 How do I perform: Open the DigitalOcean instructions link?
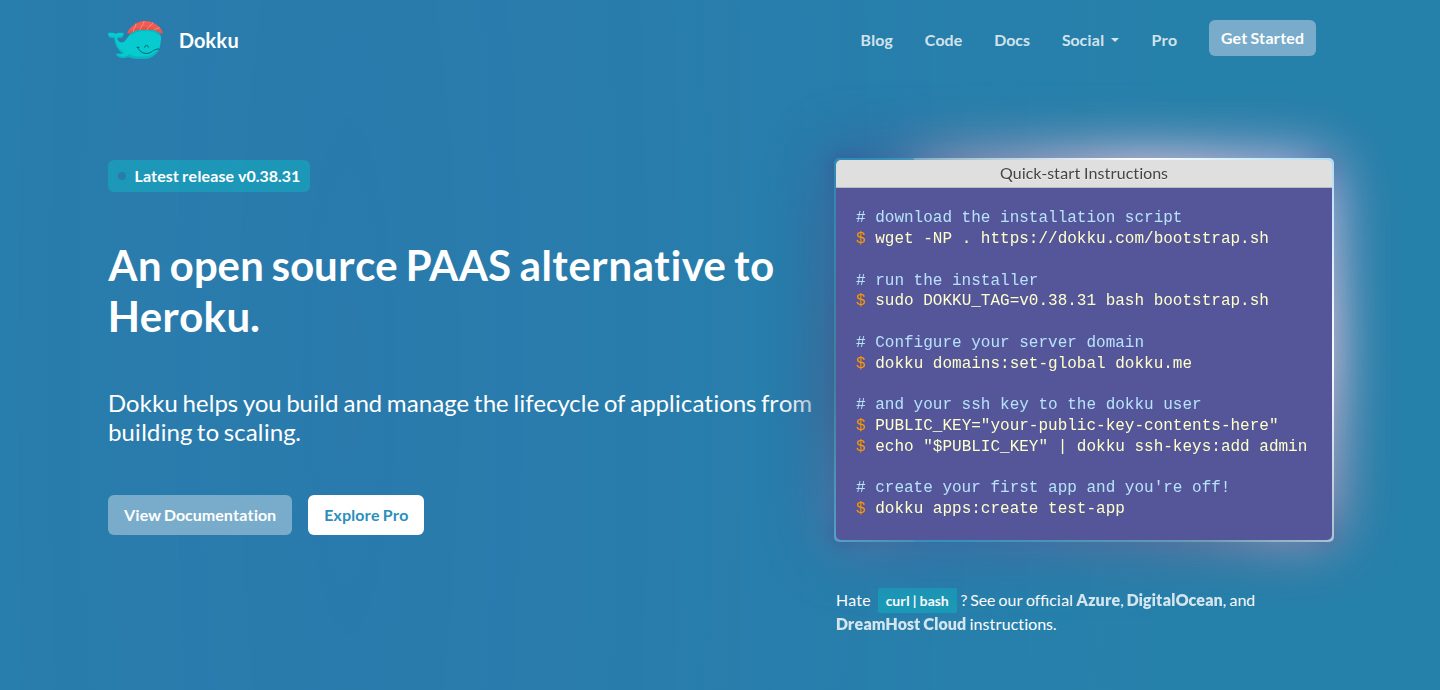[x=1174, y=601]
